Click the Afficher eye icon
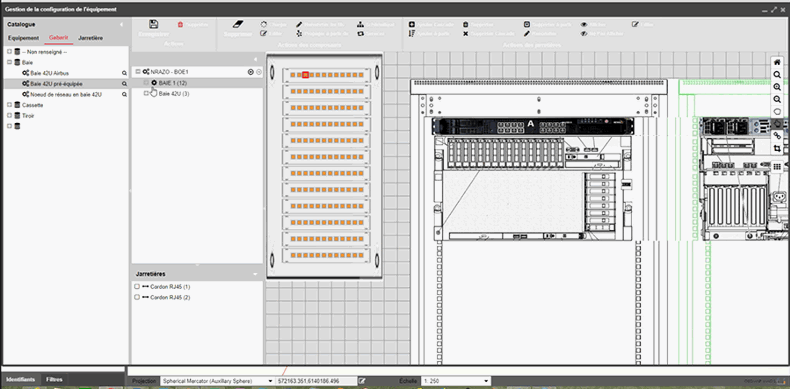The height and width of the screenshot is (389, 790). tap(584, 24)
